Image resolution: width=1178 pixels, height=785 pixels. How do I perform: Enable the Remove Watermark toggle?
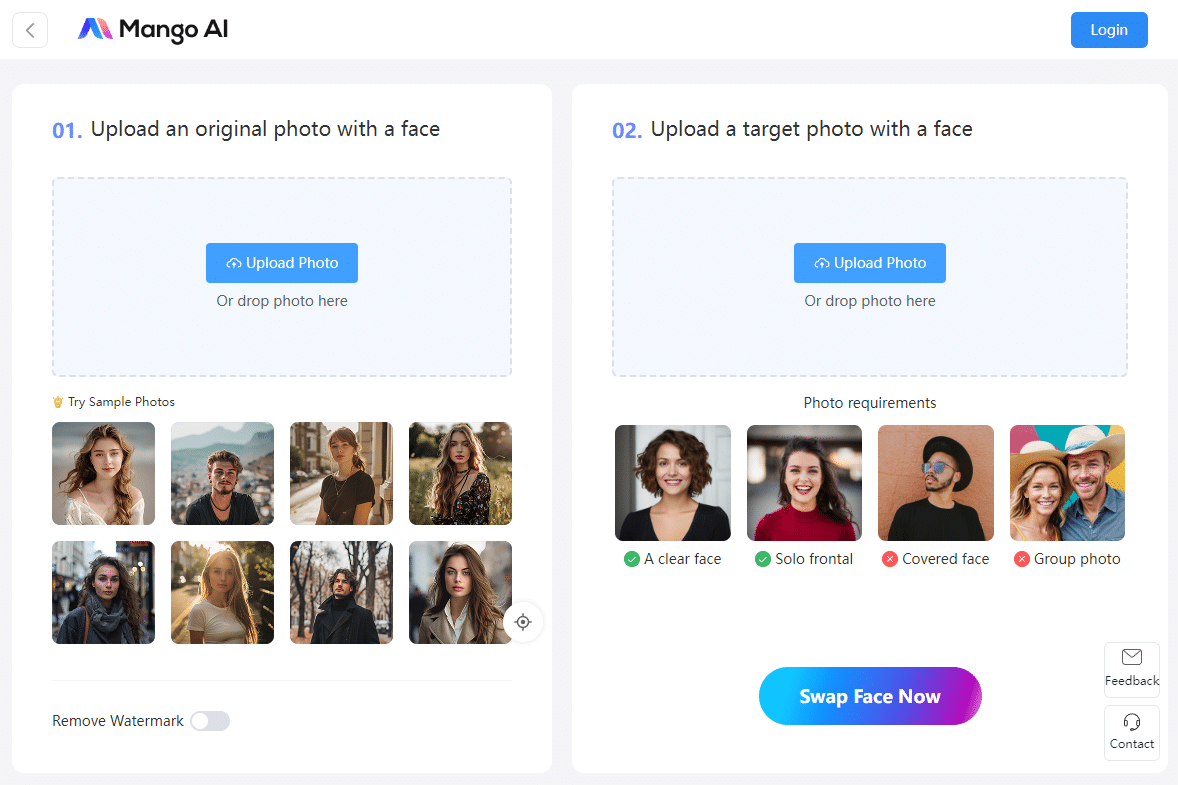click(x=210, y=720)
